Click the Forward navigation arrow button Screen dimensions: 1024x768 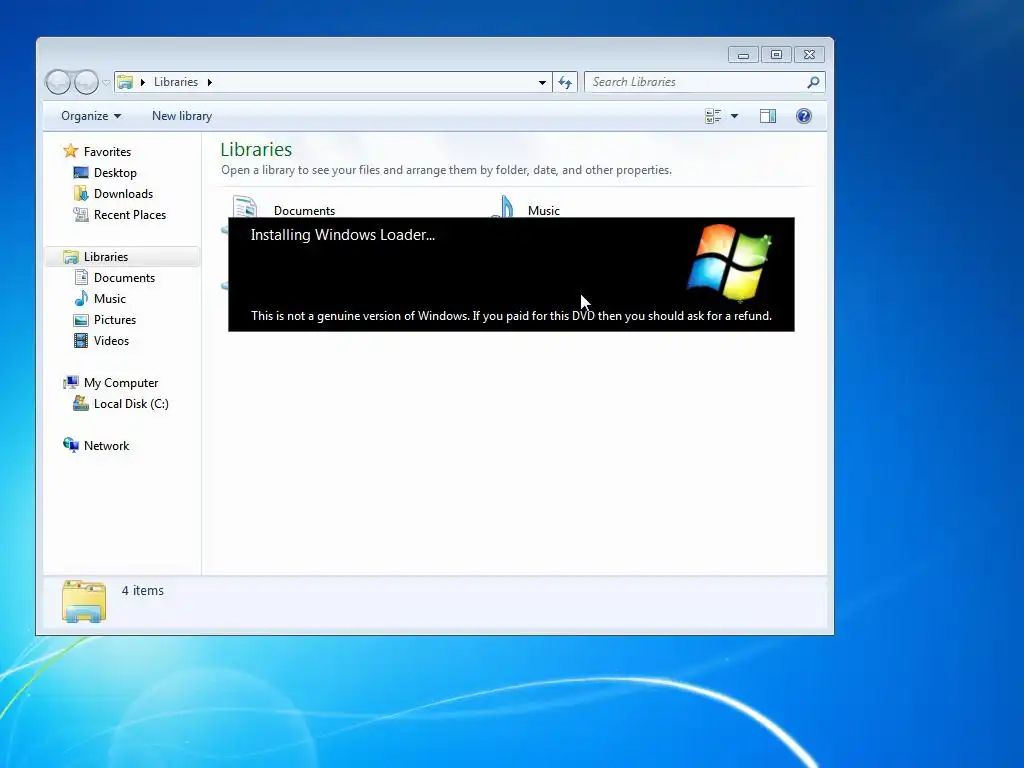86,82
